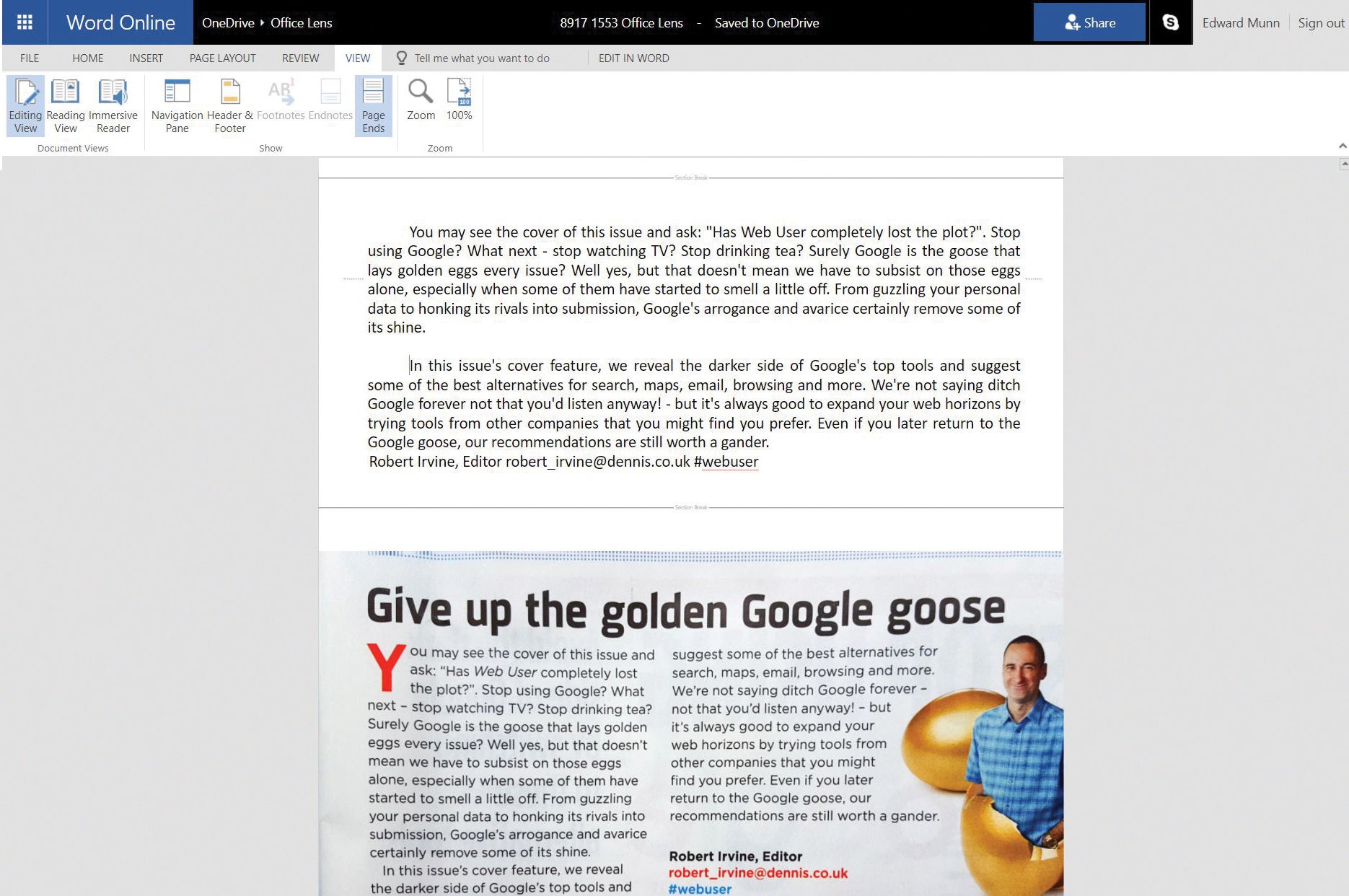Switch to the PAGE LAYOUT tab
The image size is (1349, 896).
point(222,58)
